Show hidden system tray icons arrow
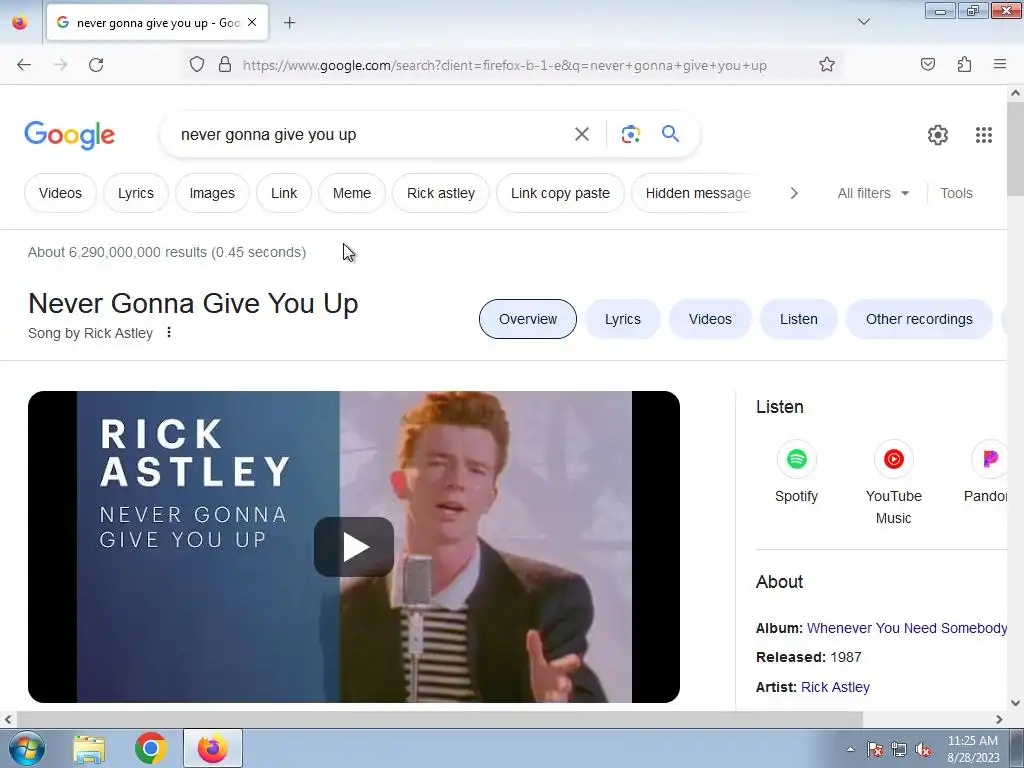The width and height of the screenshot is (1024, 768). pos(850,749)
